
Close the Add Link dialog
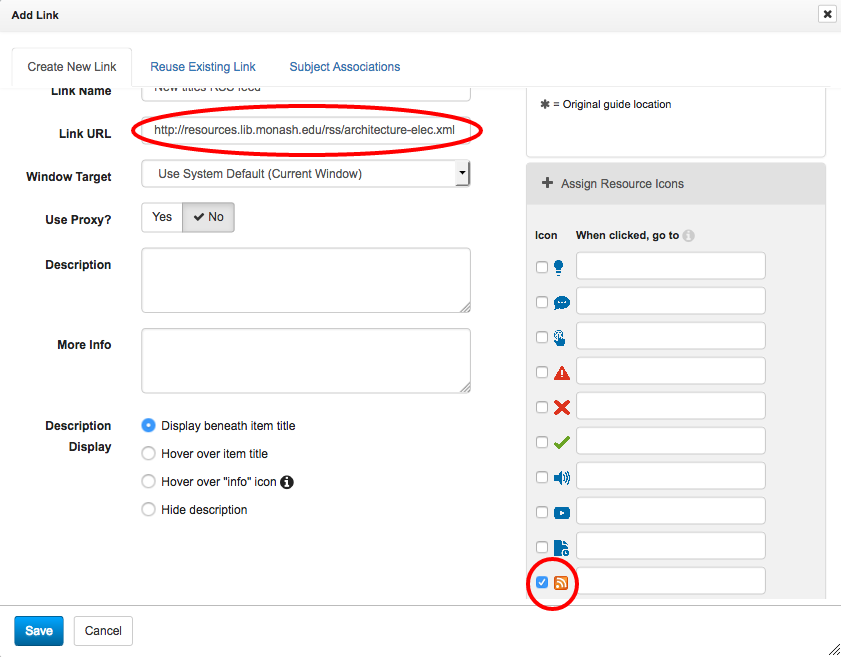coord(827,14)
